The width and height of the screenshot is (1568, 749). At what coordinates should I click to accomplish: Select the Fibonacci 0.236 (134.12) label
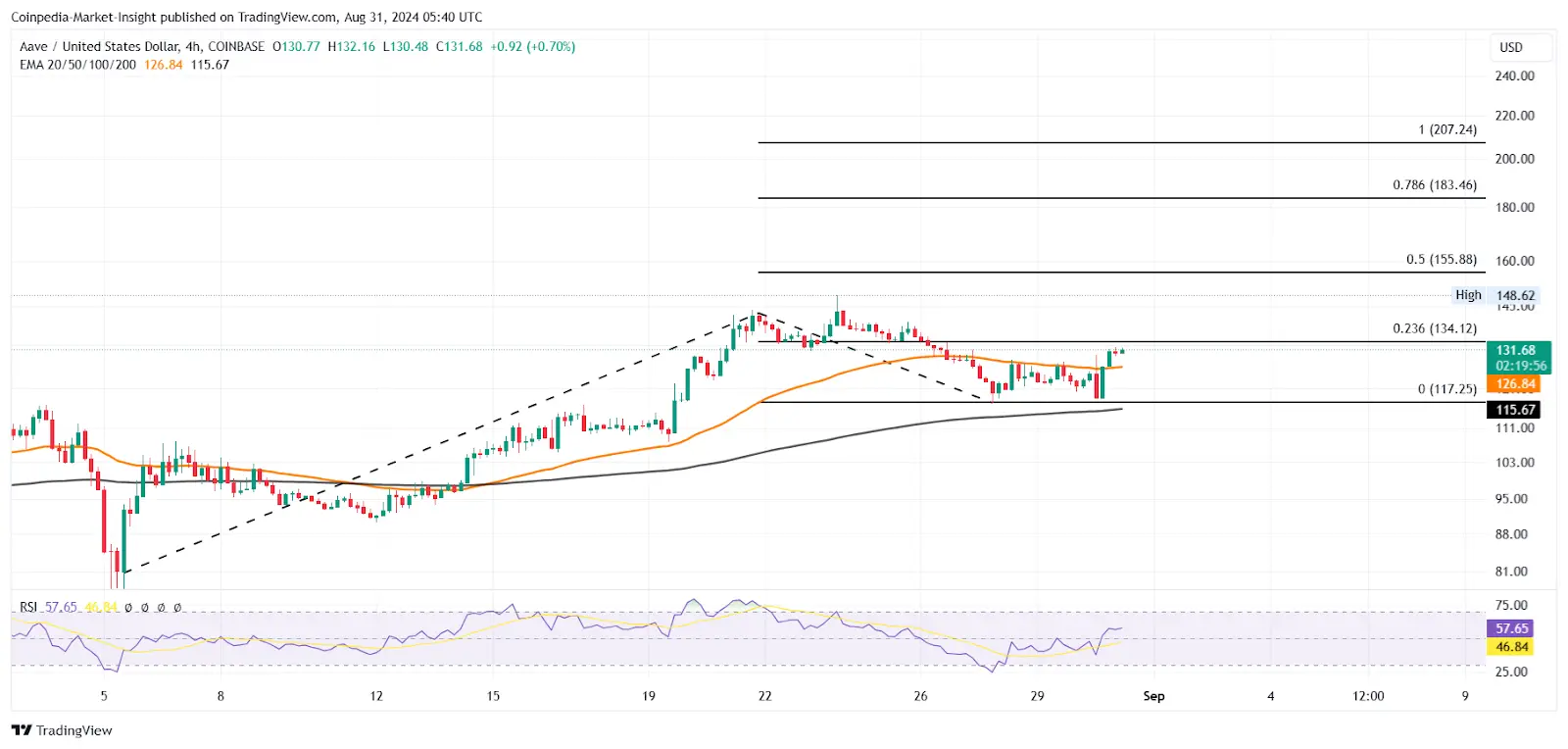[x=1435, y=328]
